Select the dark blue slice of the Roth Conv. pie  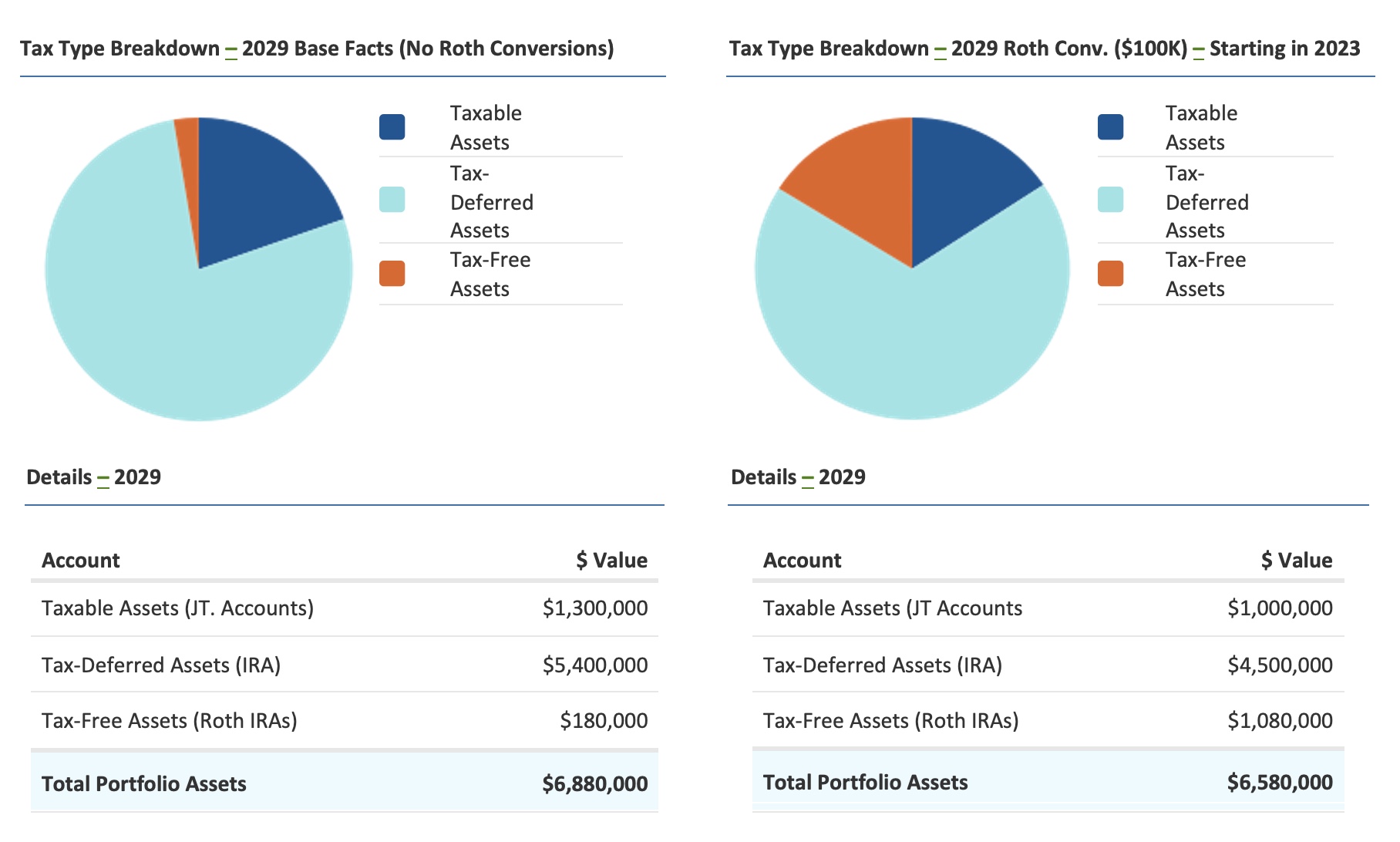pos(964,177)
